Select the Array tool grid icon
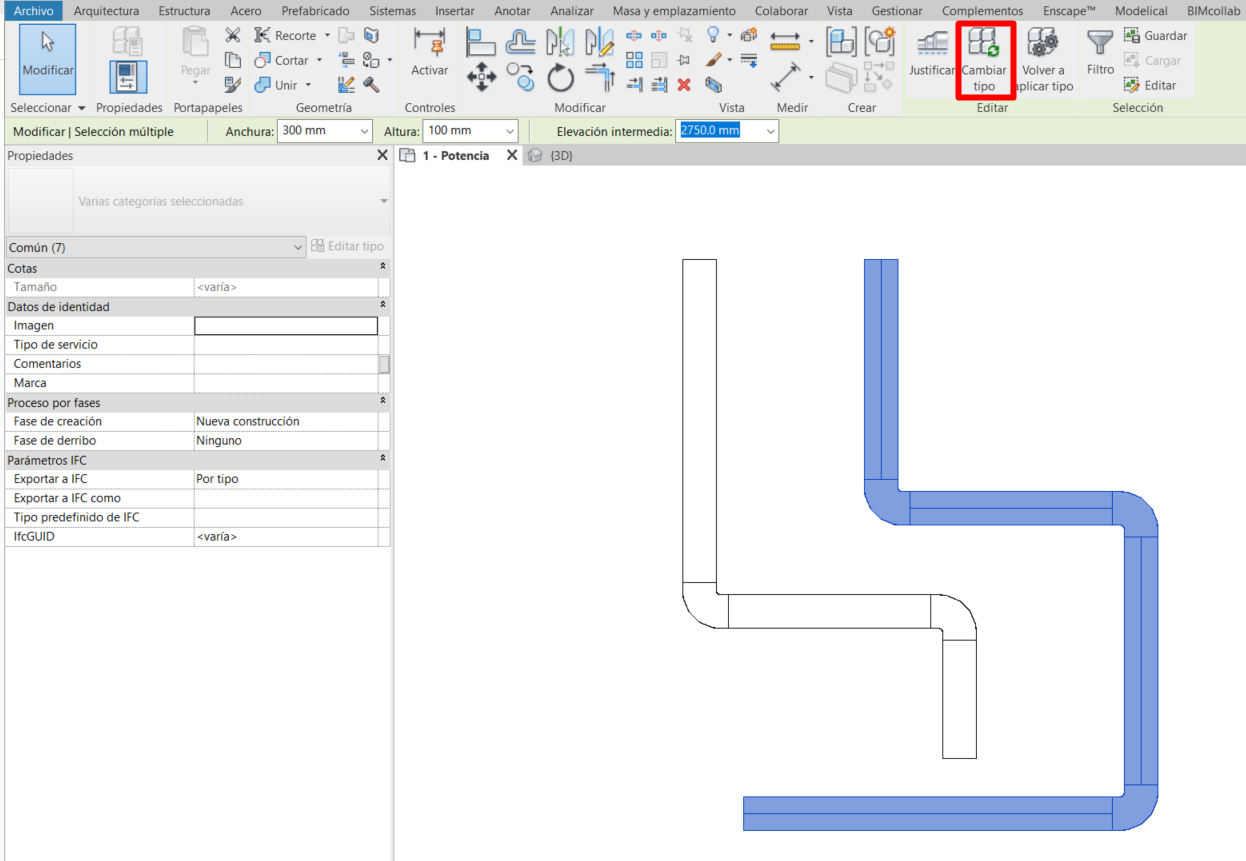Viewport: 1246px width, 861px height. pos(634,60)
